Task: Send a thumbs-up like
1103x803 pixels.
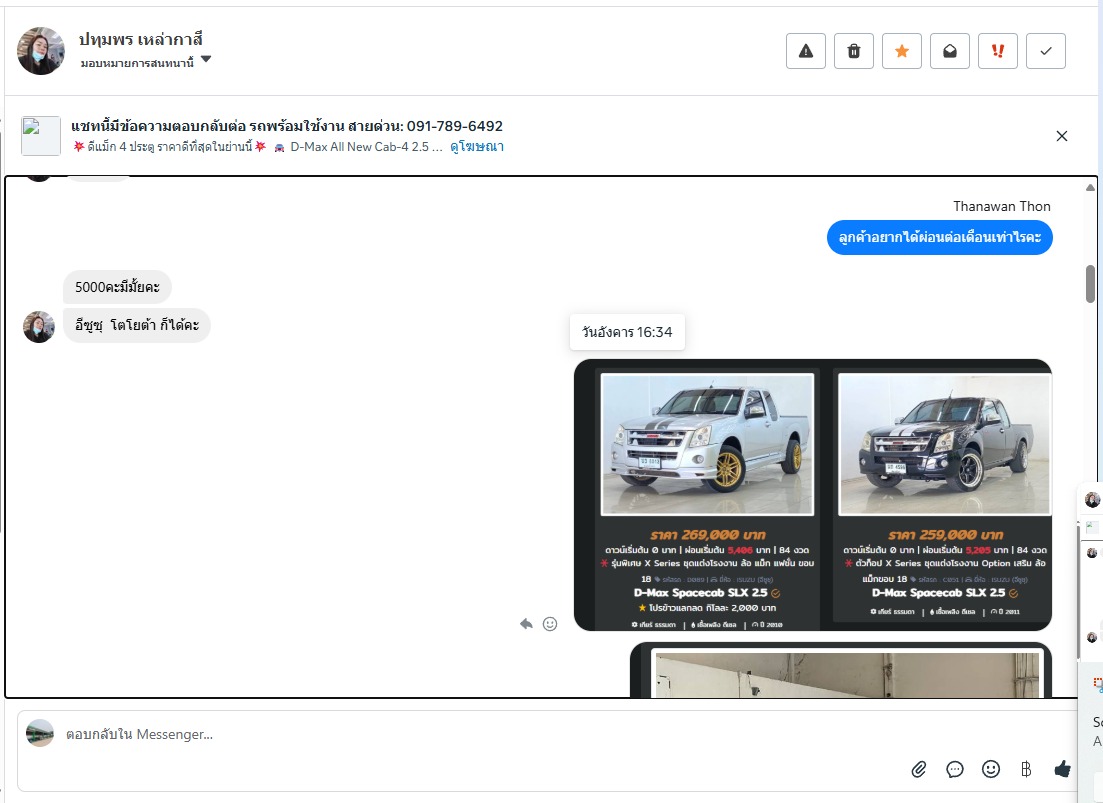Action: pyautogui.click(x=1062, y=769)
